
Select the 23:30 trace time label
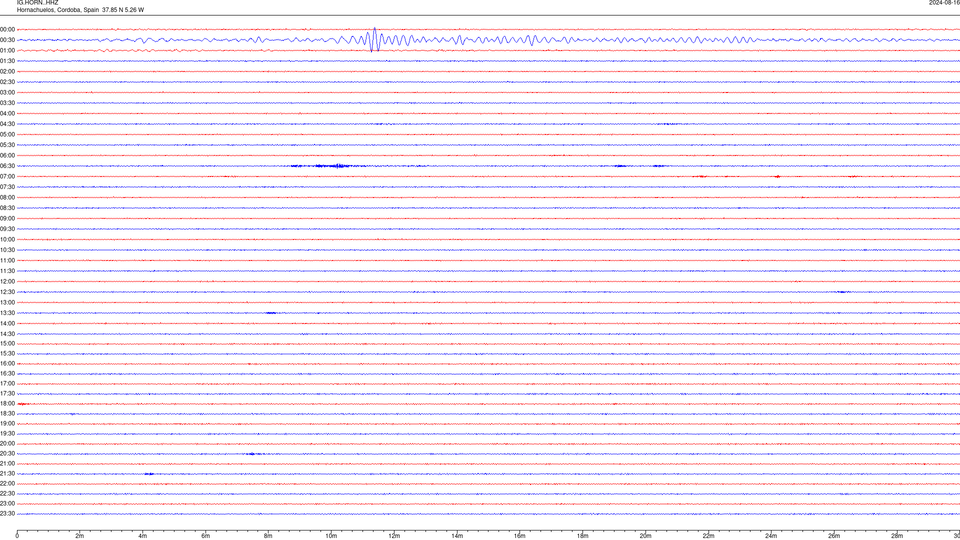point(7,514)
